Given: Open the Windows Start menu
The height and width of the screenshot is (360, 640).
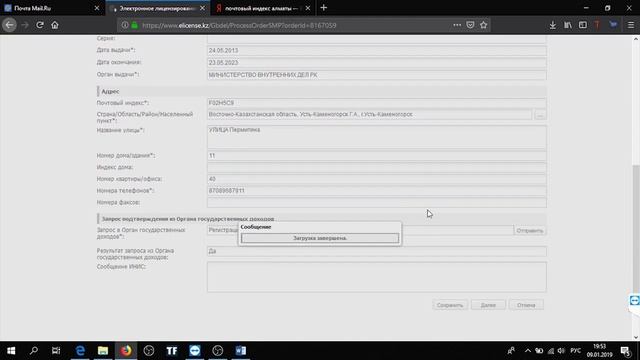Looking at the screenshot, I should point(11,351).
